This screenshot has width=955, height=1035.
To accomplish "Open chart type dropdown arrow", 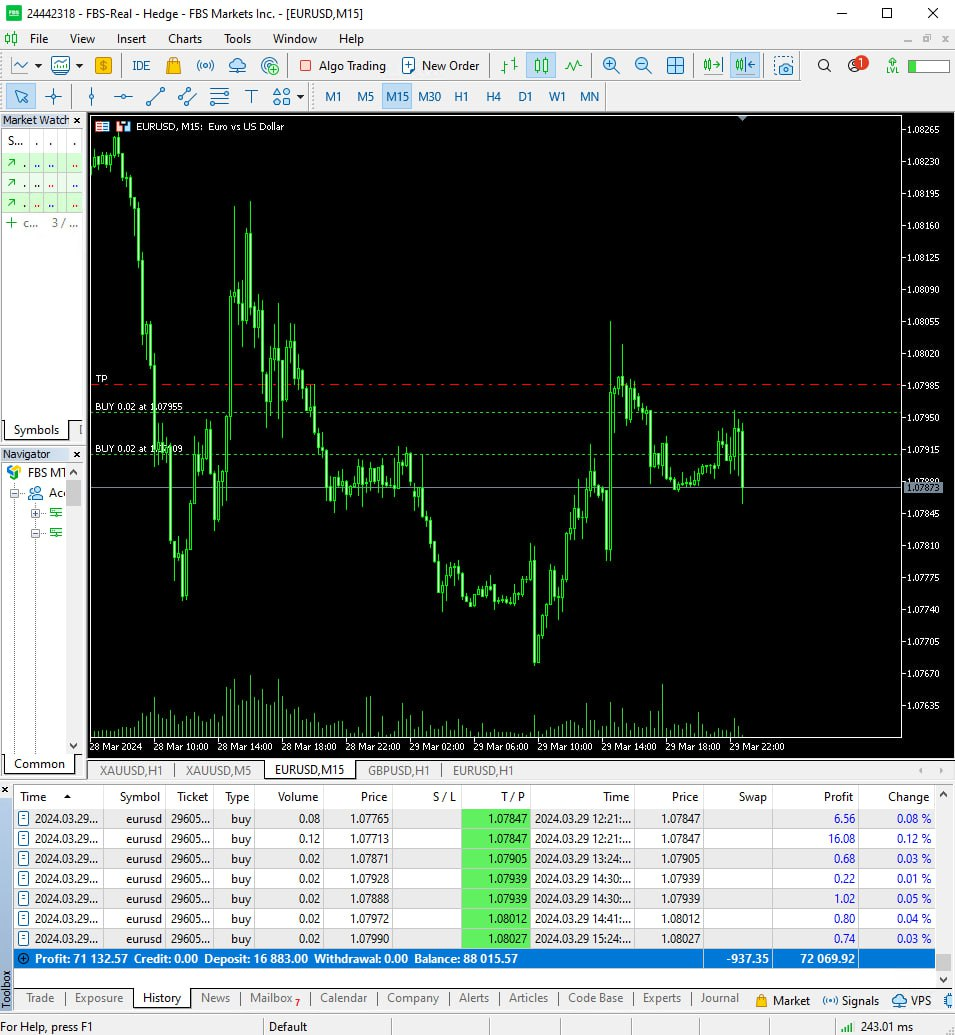I will (38, 65).
